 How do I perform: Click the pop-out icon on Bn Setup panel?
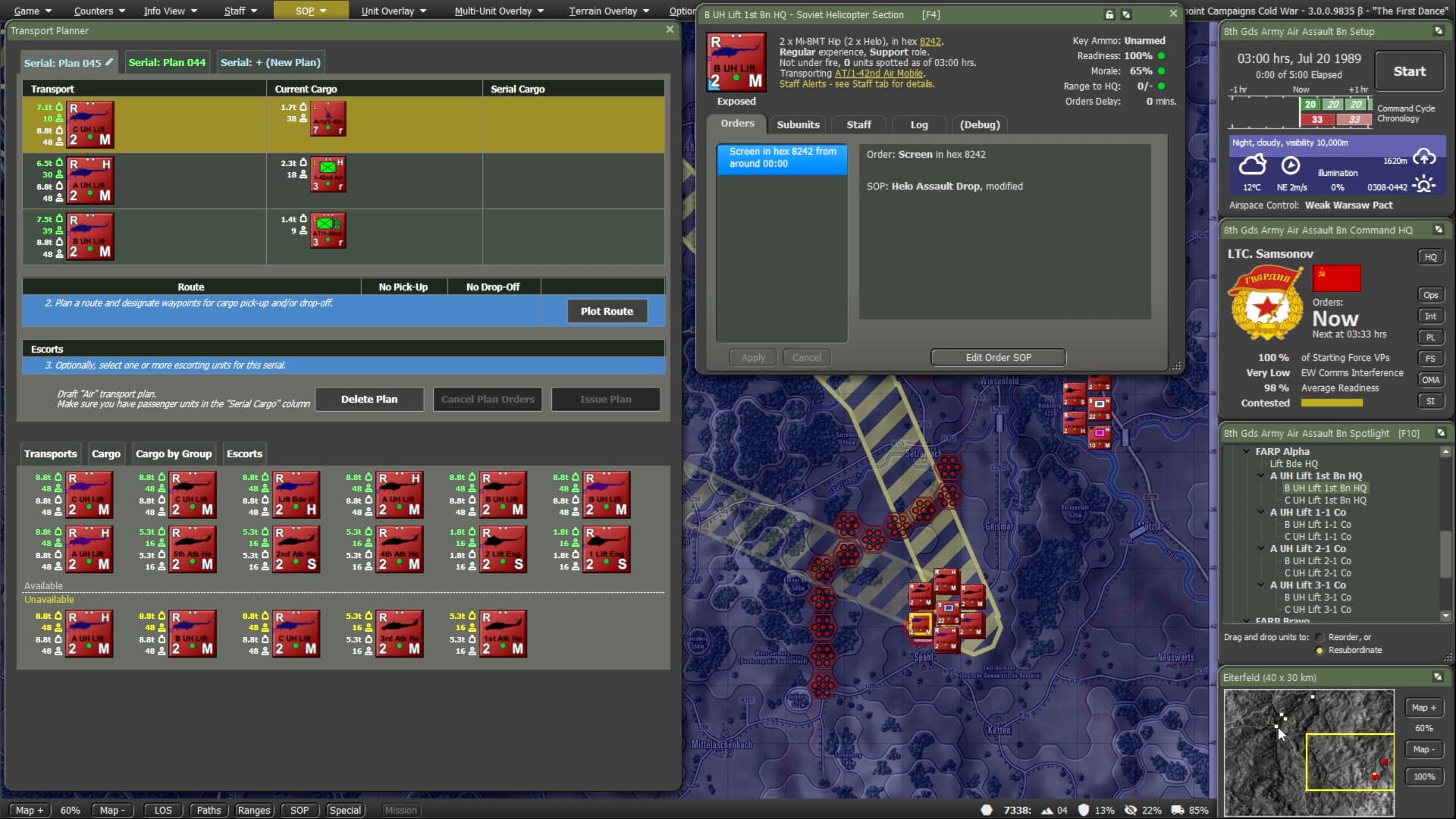(x=1439, y=31)
